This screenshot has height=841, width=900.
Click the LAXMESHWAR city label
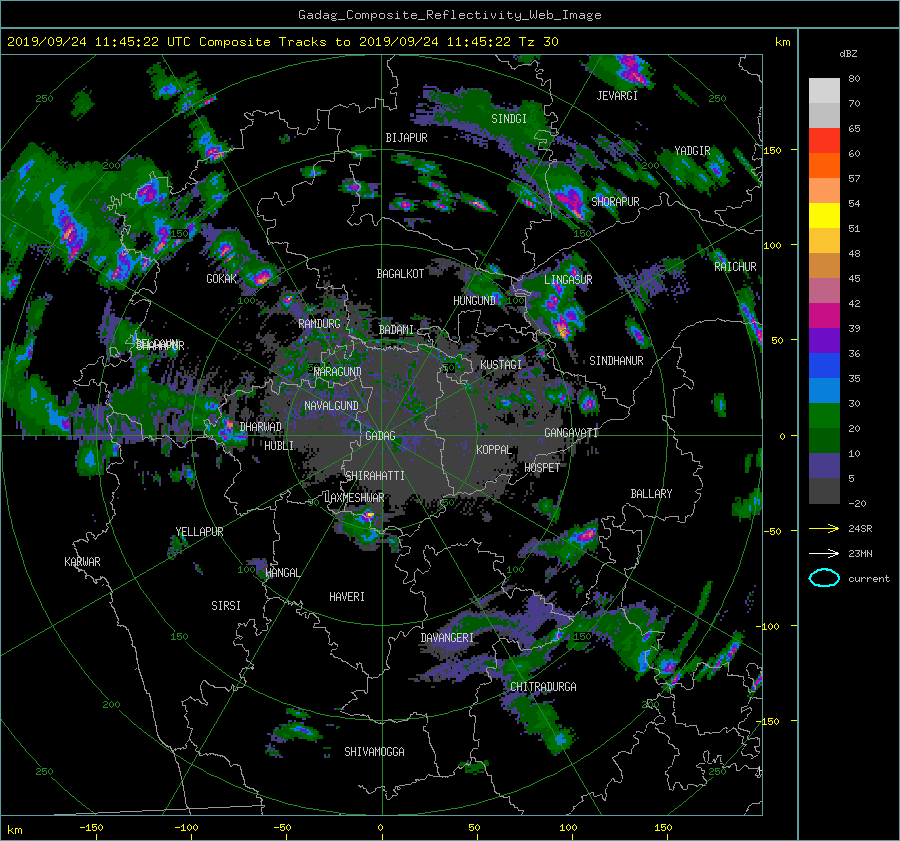pyautogui.click(x=354, y=498)
